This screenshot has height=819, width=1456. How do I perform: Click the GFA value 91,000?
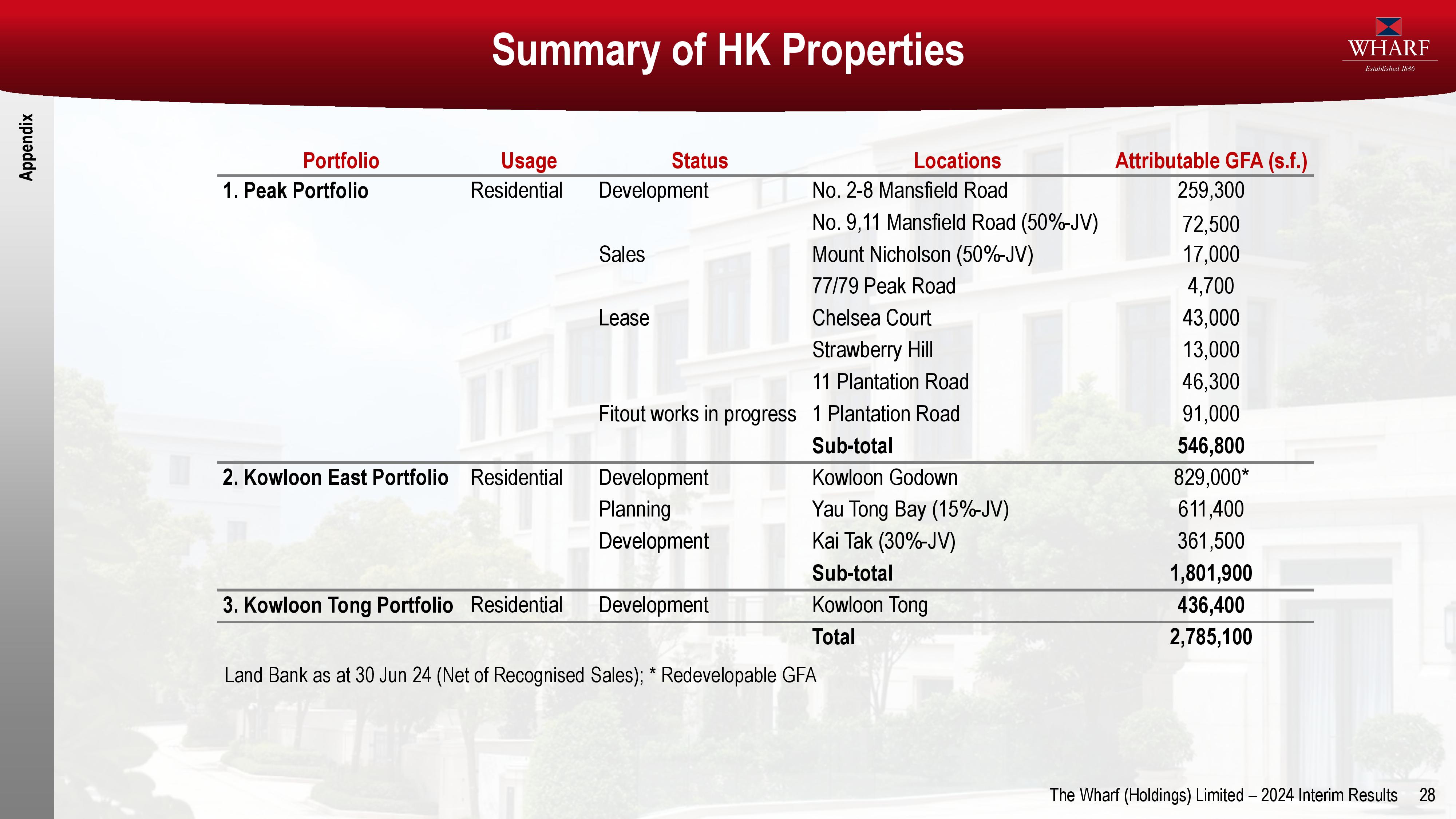coord(1211,414)
